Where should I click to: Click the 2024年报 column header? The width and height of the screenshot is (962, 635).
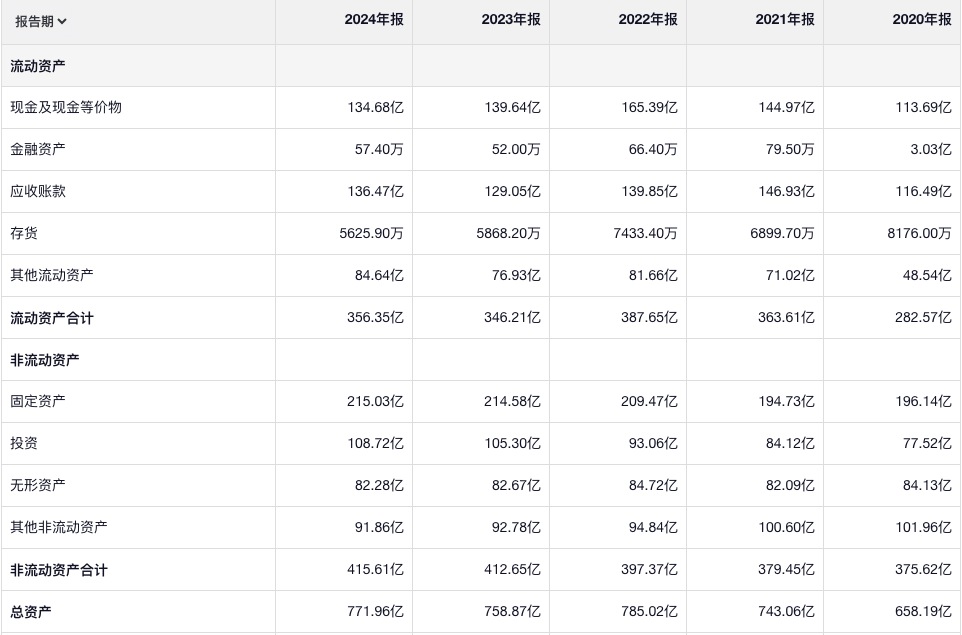[x=374, y=20]
